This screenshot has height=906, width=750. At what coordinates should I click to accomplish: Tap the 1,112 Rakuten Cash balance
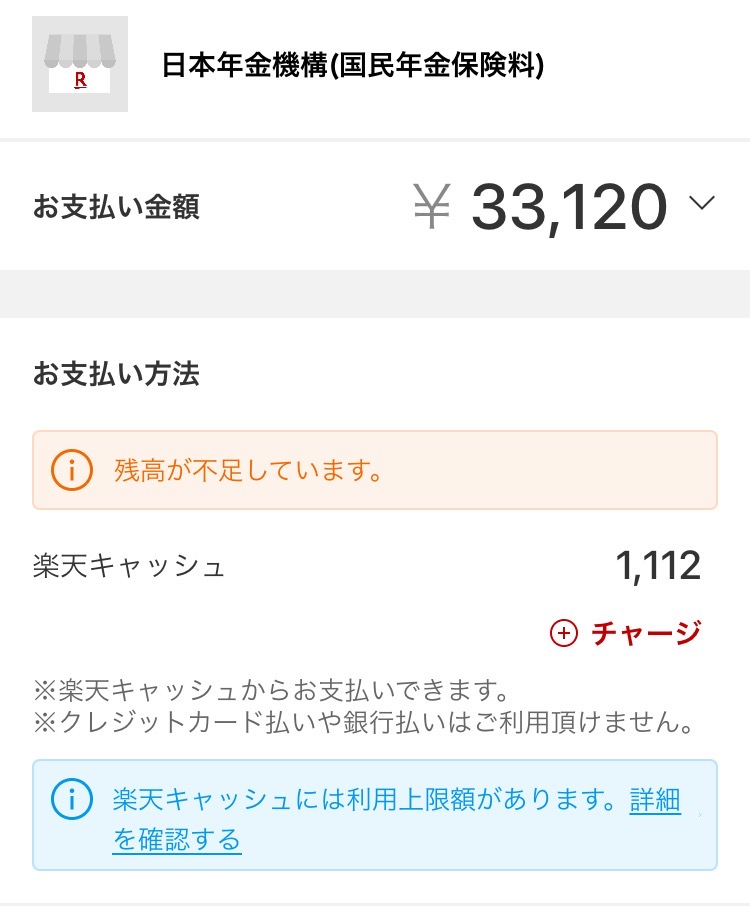point(658,567)
